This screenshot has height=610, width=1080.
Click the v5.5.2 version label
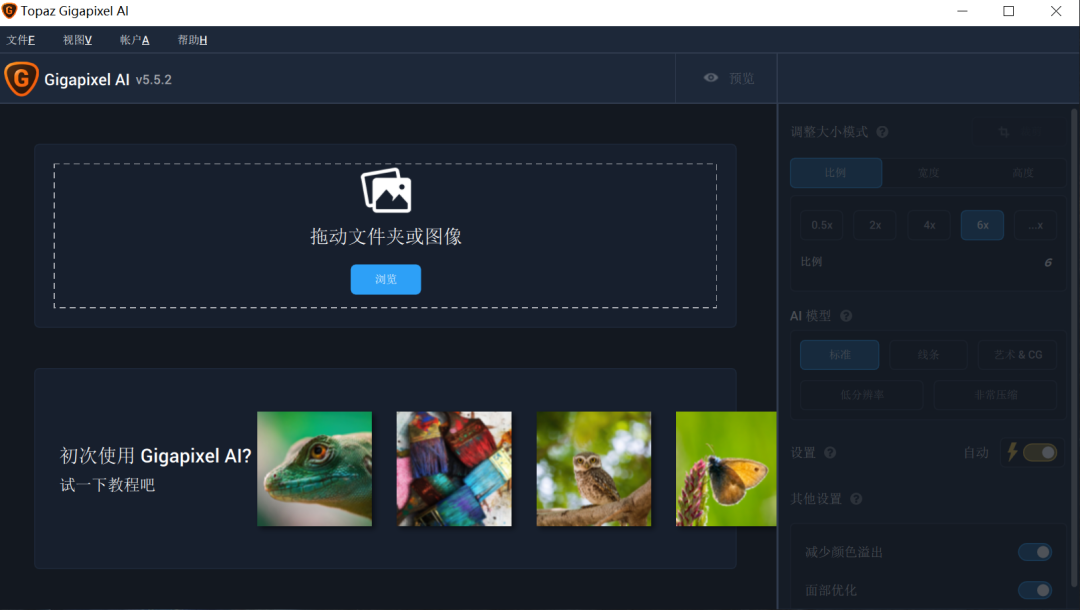coord(154,80)
